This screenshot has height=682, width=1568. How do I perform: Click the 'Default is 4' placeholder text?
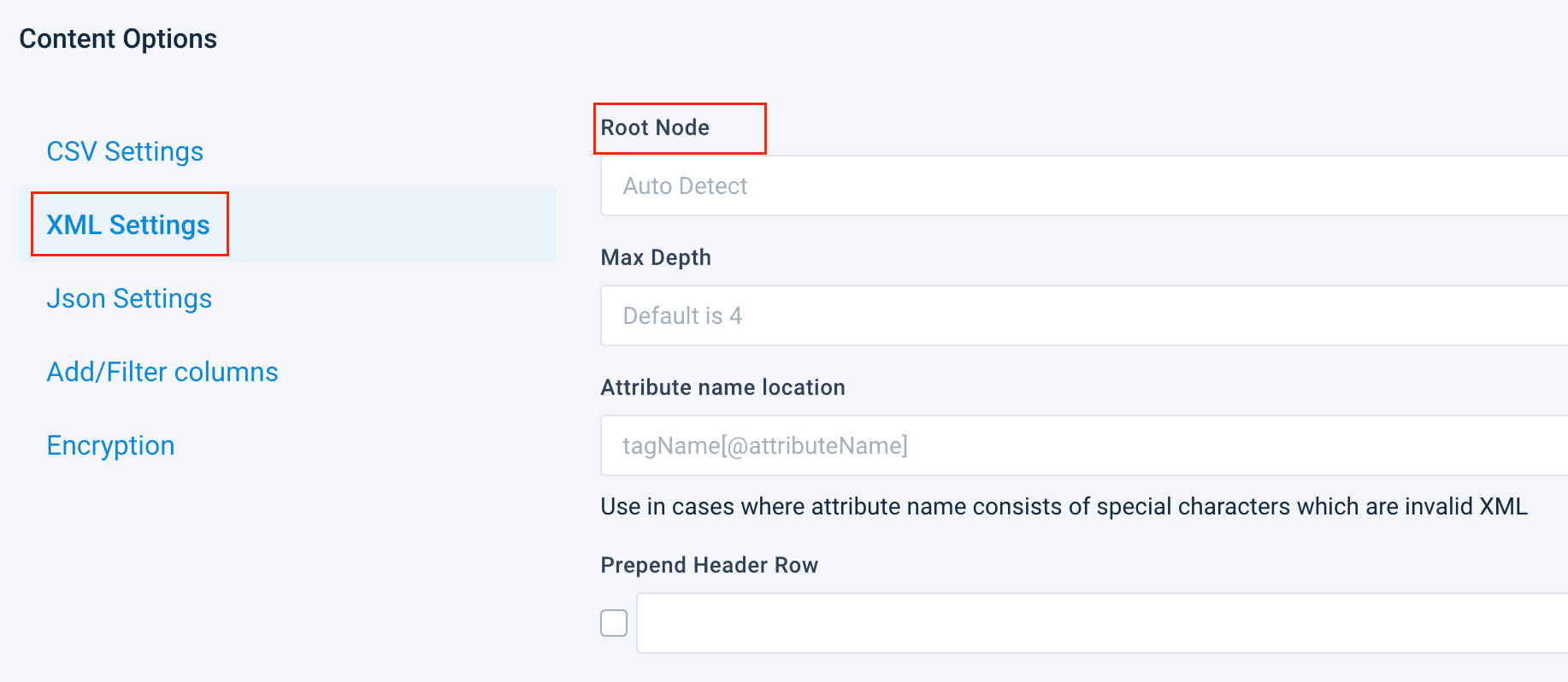(x=682, y=315)
